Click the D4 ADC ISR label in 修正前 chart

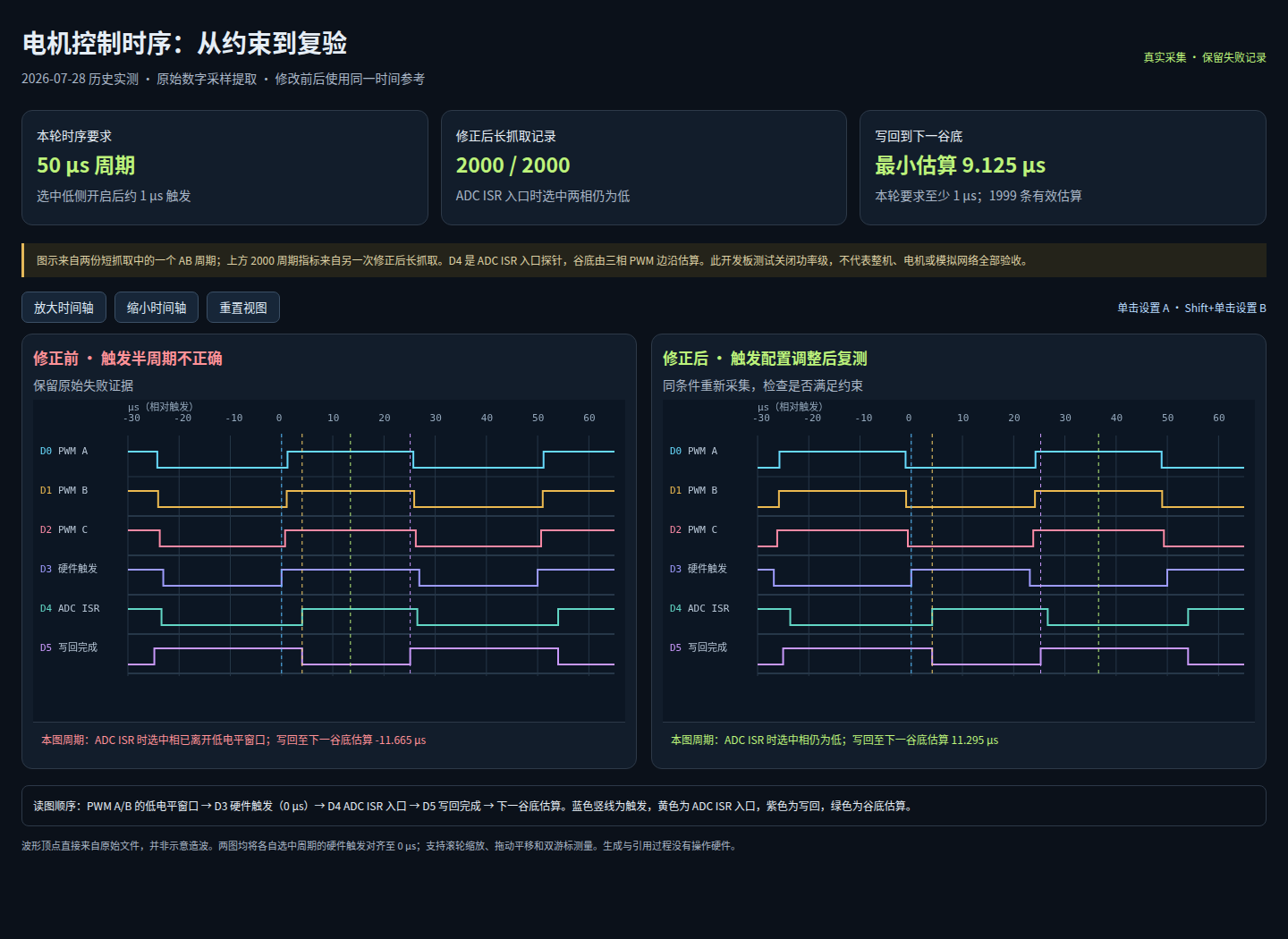pos(70,609)
